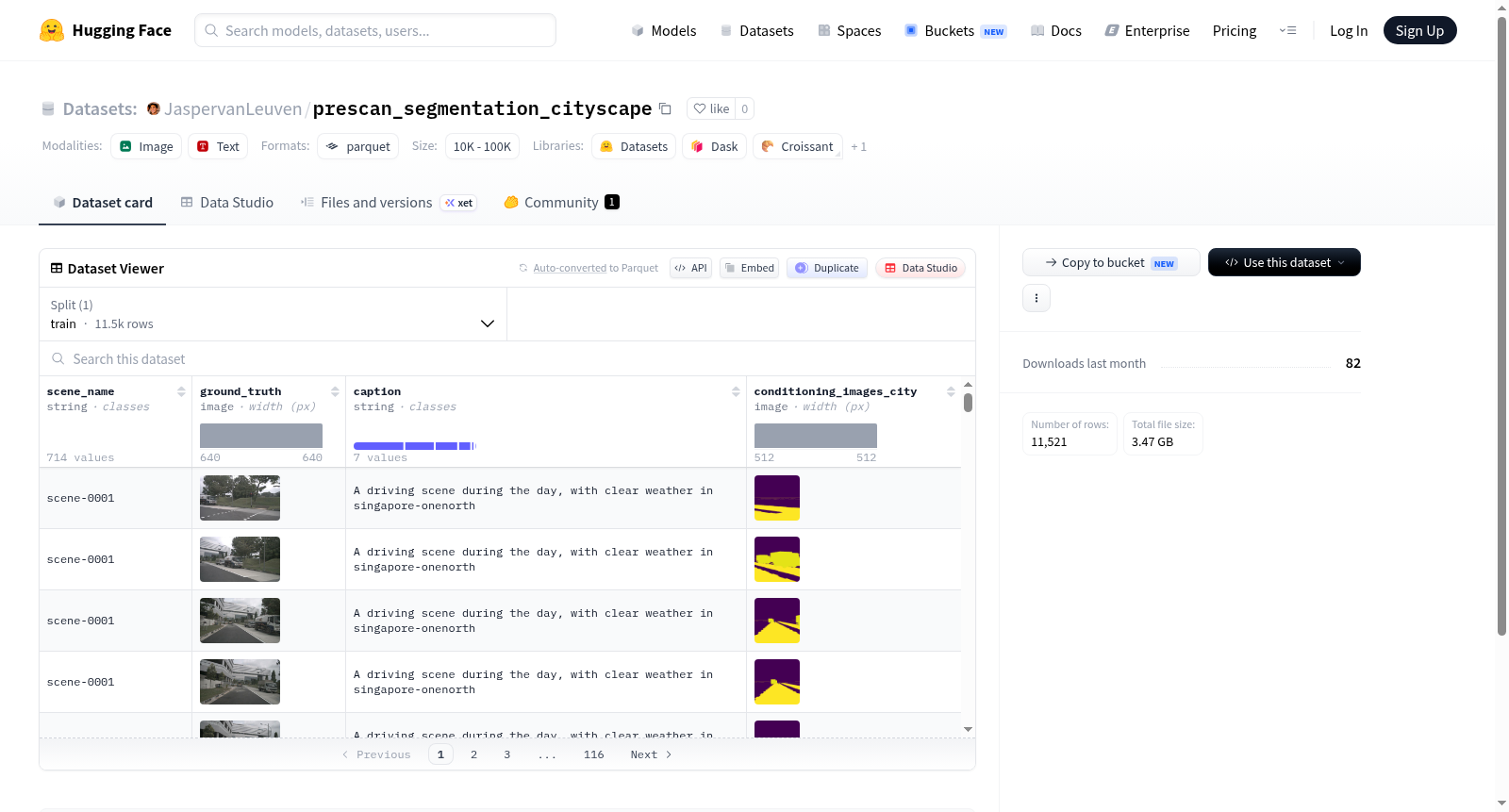The width and height of the screenshot is (1509, 812).
Task: Click the Search this dataset field
Action: point(507,358)
